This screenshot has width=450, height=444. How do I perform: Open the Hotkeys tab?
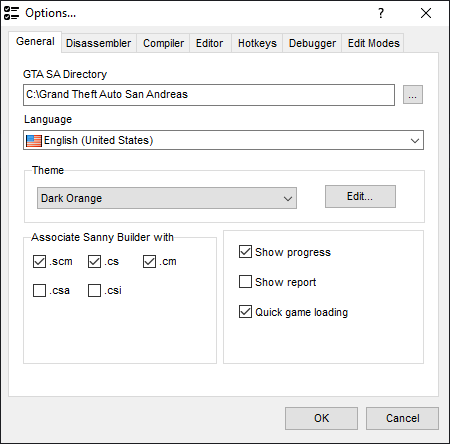257,43
